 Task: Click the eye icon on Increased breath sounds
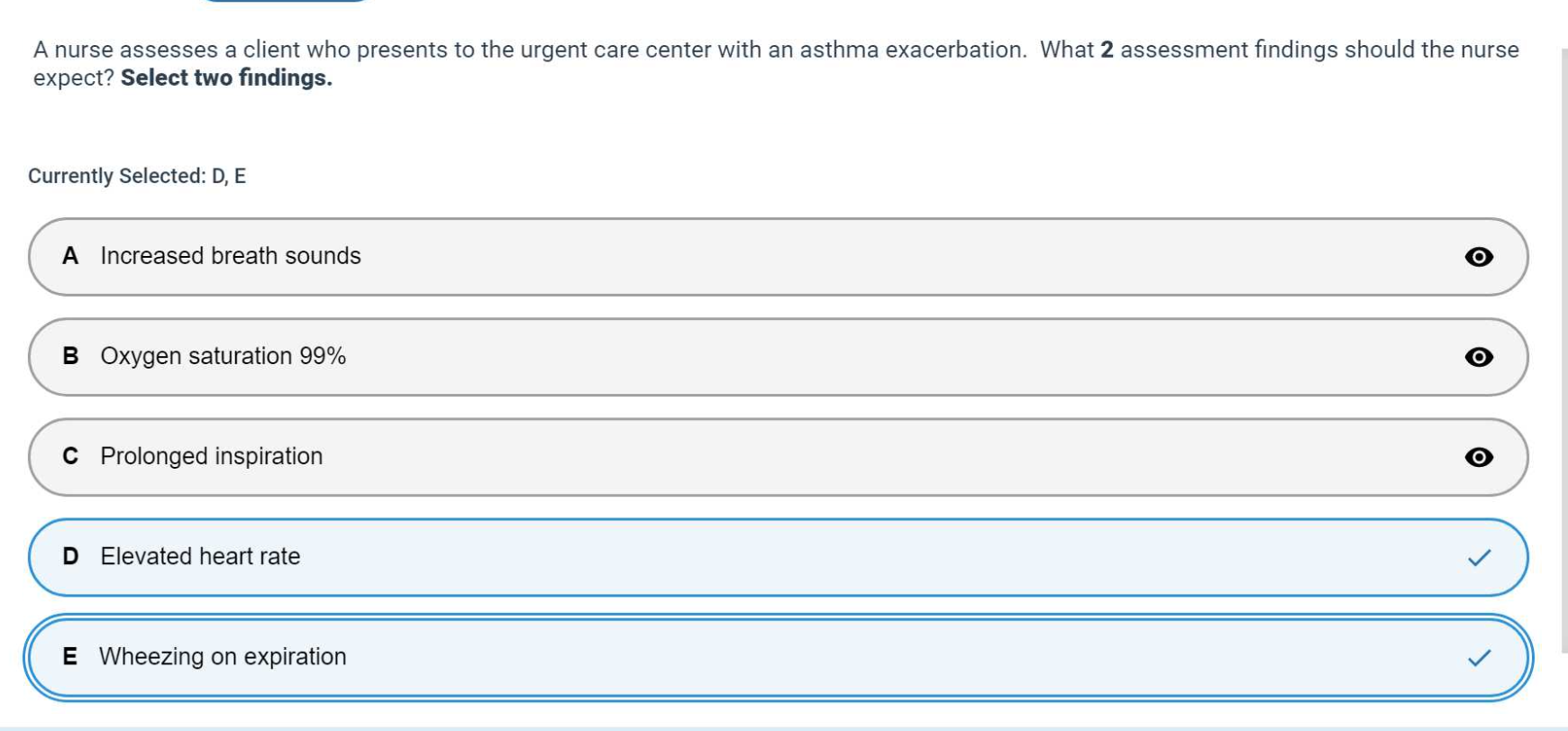[x=1479, y=257]
